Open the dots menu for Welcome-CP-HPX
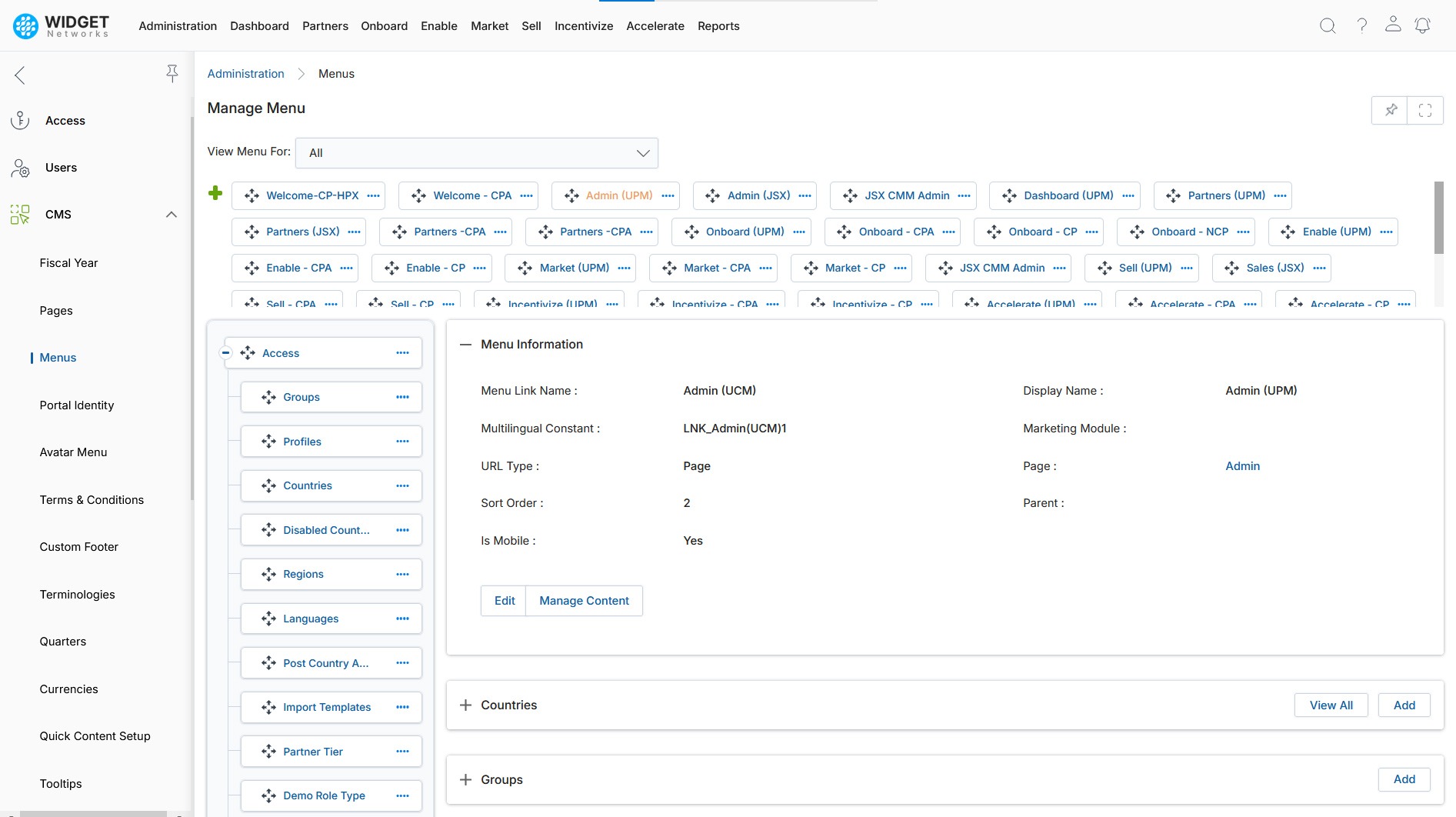Viewport: 1456px width, 817px height. pyautogui.click(x=374, y=195)
